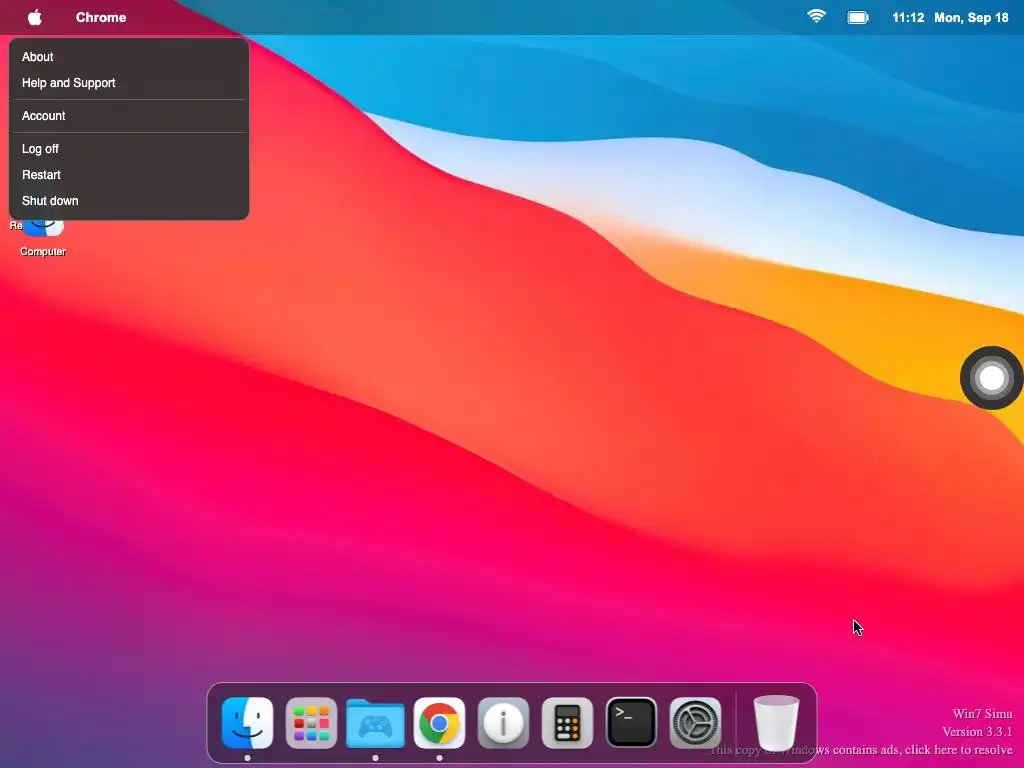Screen dimensions: 1024x768
Task: Select About from the Apple menu
Action: pyautogui.click(x=129, y=57)
